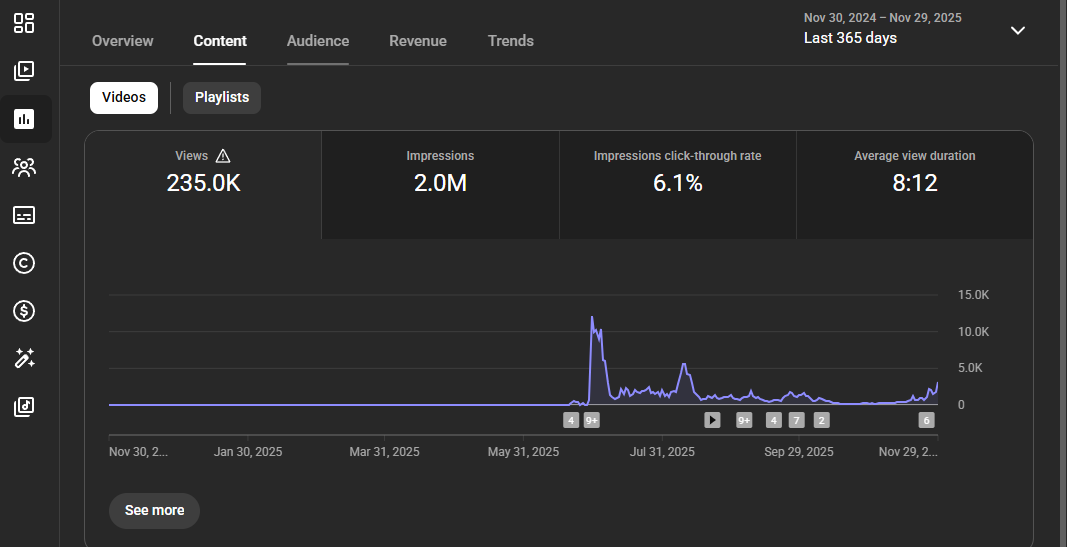Open the Content videos sidebar icon
1067x547 pixels.
coord(24,71)
